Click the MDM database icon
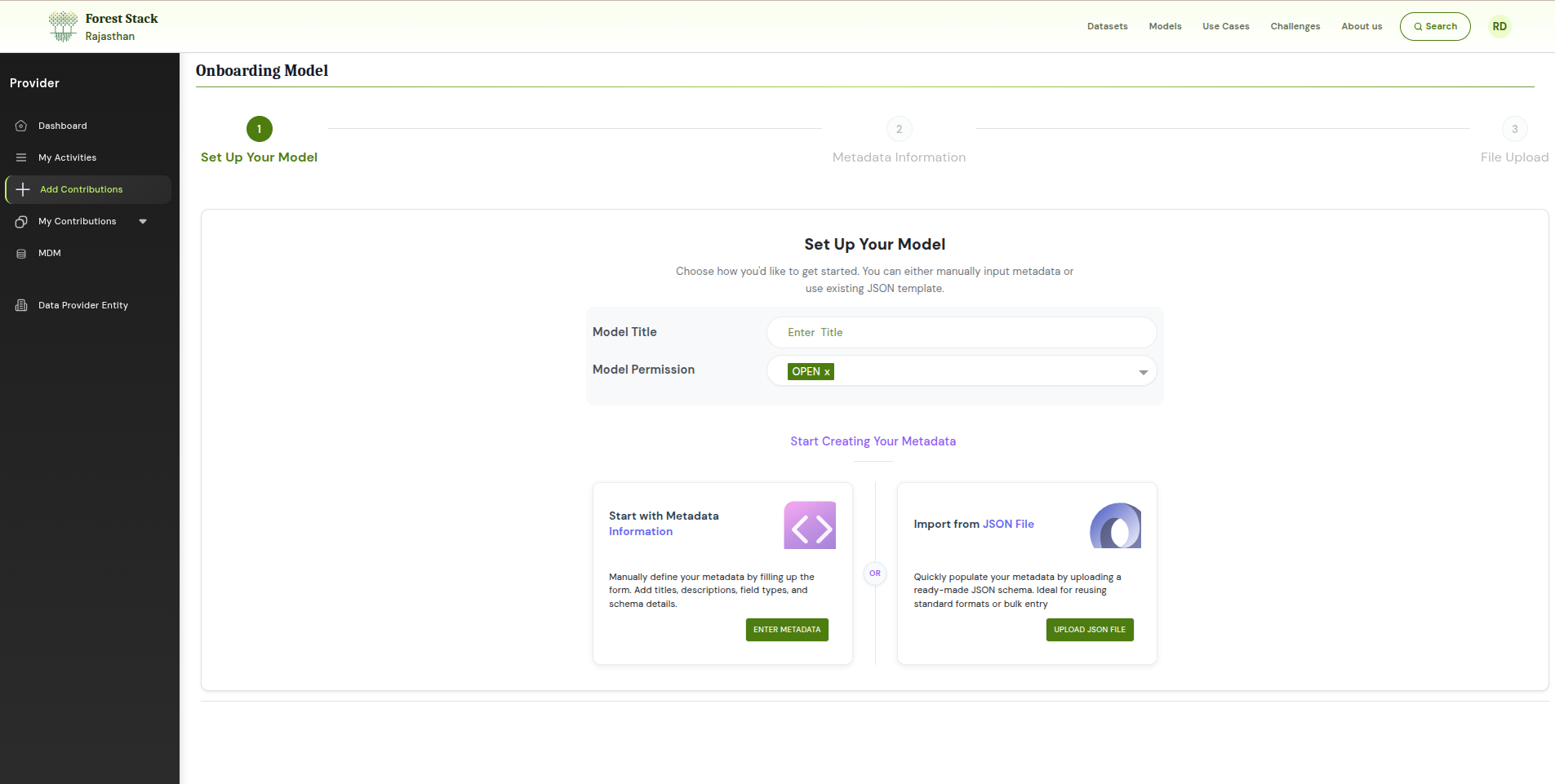Viewport: 1555px width, 784px height. click(21, 254)
